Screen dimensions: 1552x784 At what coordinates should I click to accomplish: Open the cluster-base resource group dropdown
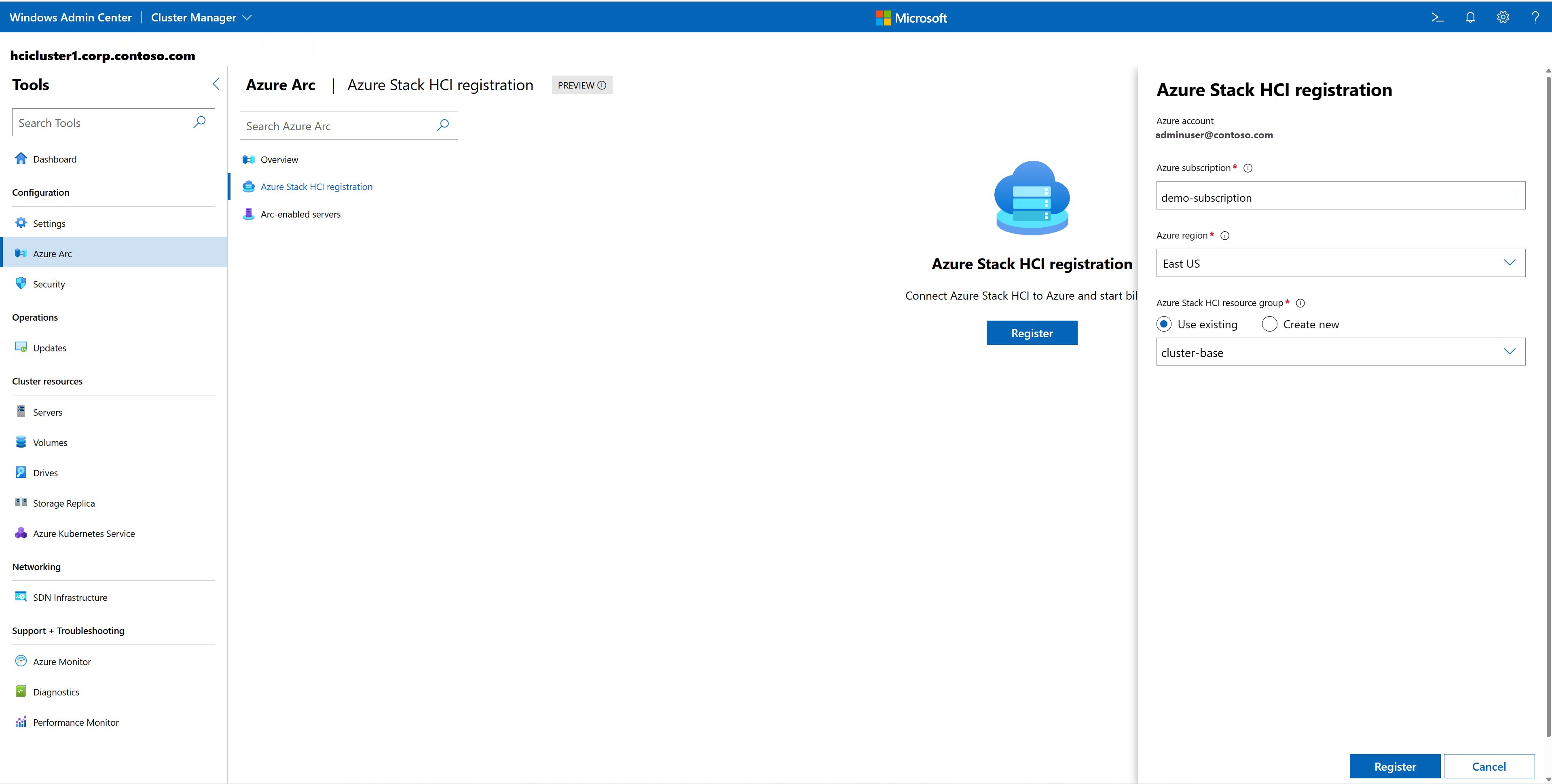tap(1509, 352)
